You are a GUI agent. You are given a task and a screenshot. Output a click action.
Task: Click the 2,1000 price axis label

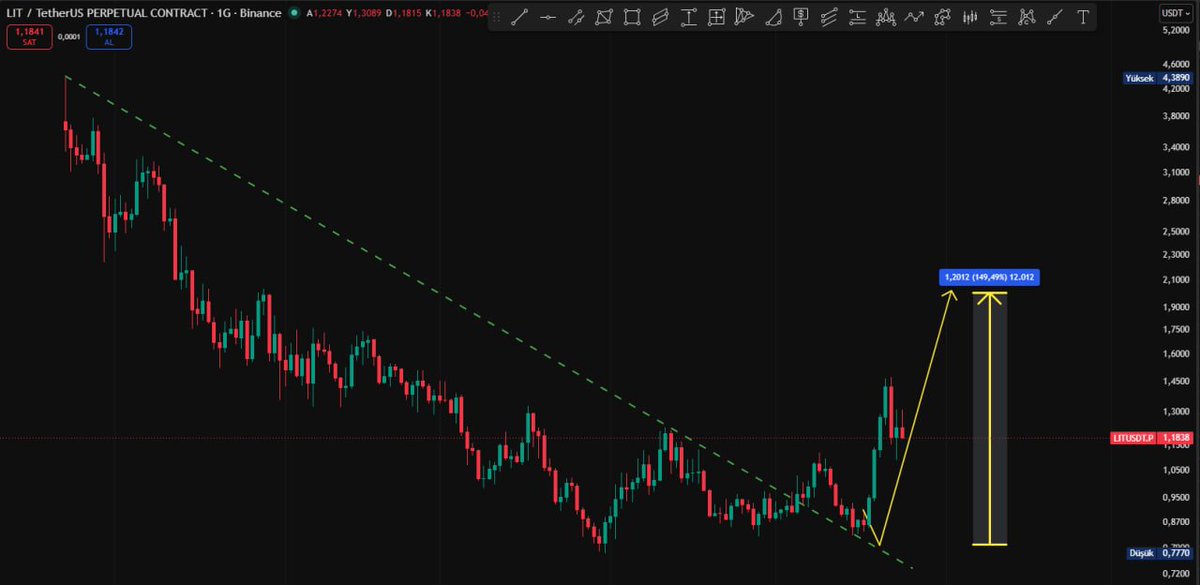[1175, 279]
